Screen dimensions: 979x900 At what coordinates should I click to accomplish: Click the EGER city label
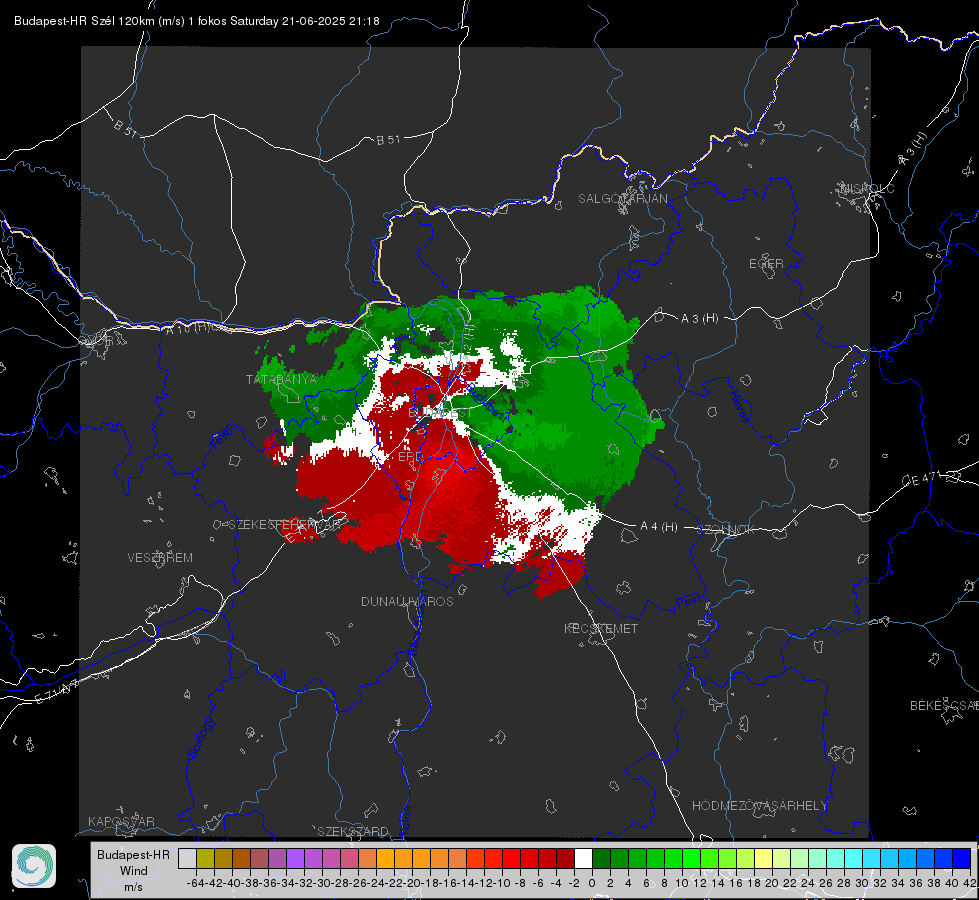766,264
